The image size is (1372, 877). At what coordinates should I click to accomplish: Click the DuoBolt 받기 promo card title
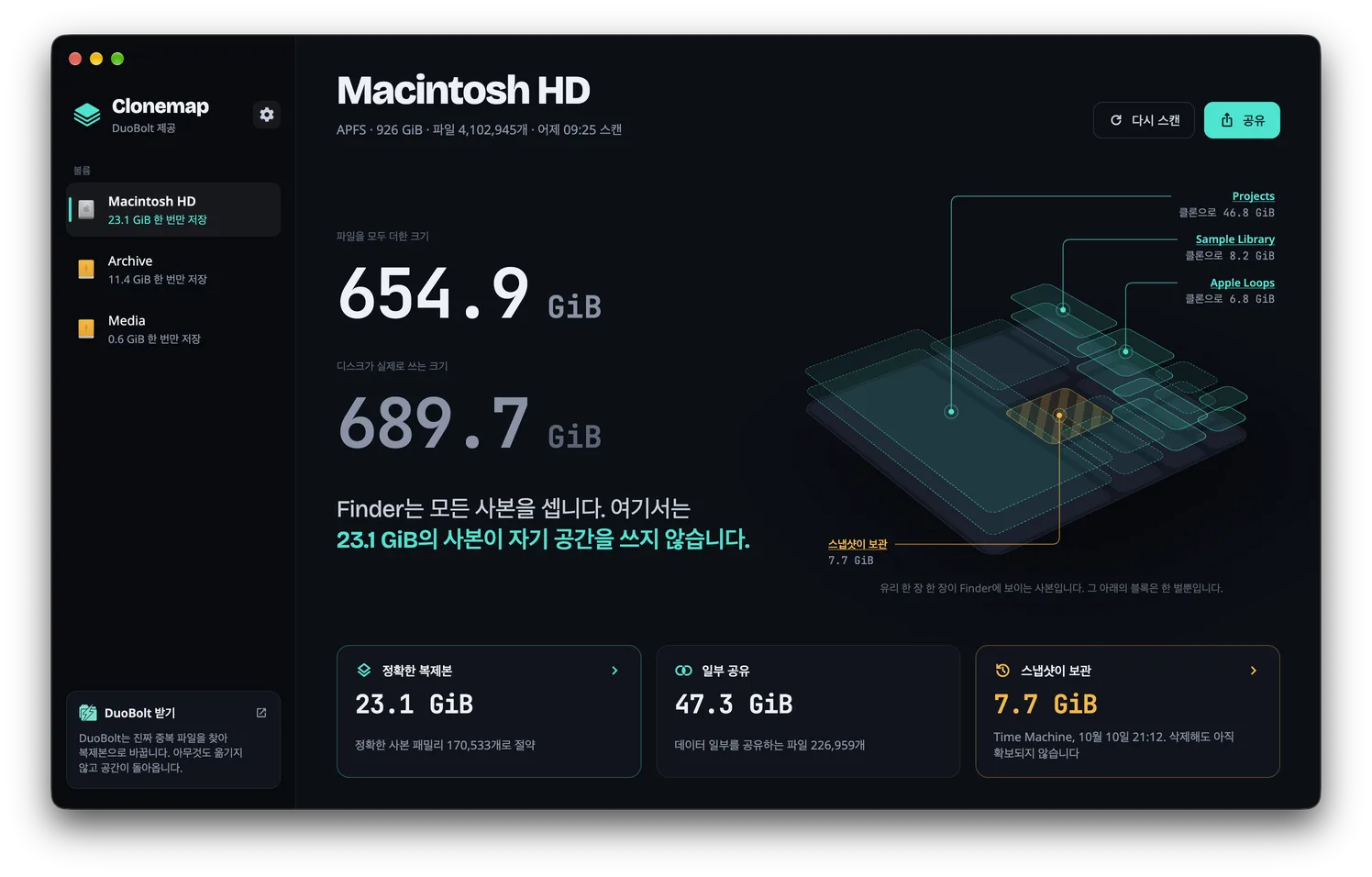point(139,713)
